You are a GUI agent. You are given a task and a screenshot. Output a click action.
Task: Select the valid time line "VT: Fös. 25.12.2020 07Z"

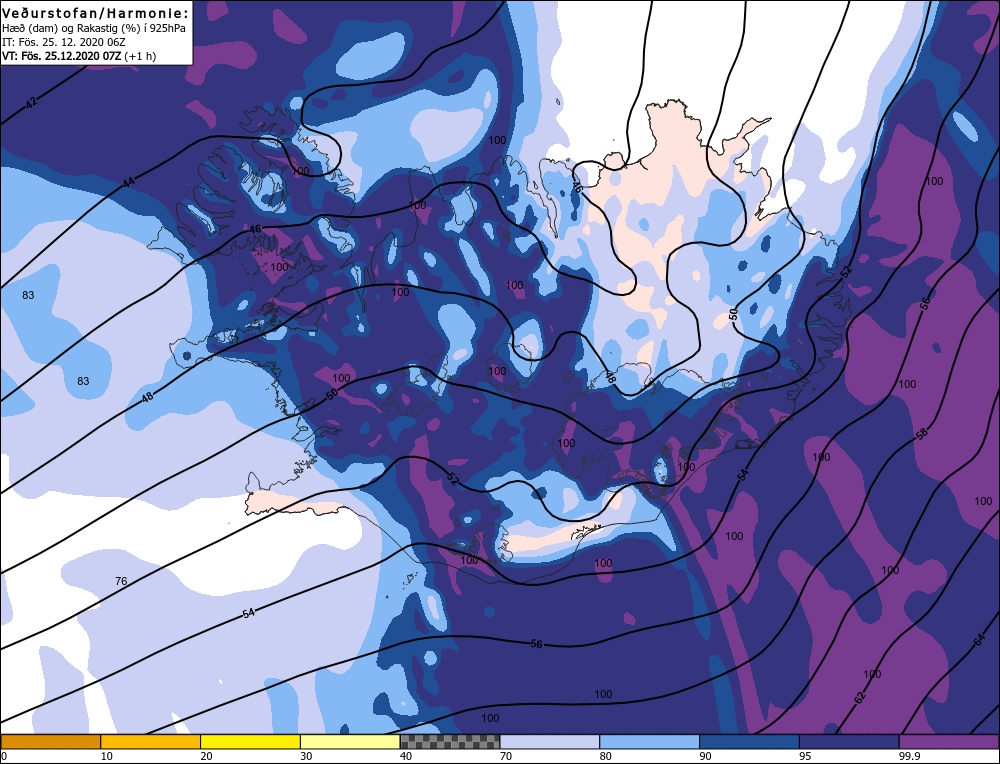62,56
